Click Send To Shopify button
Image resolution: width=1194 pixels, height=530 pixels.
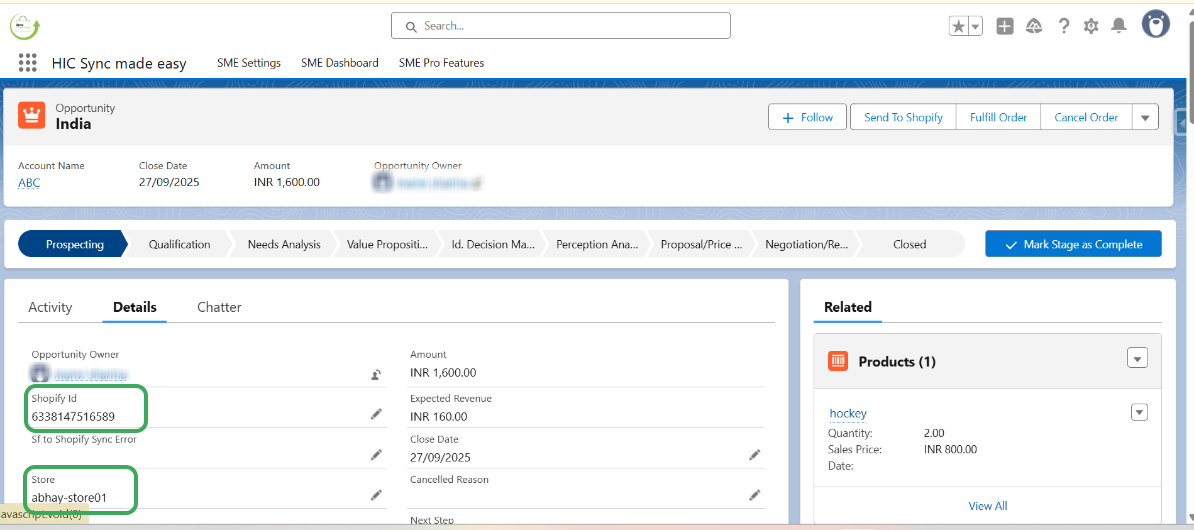[903, 117]
